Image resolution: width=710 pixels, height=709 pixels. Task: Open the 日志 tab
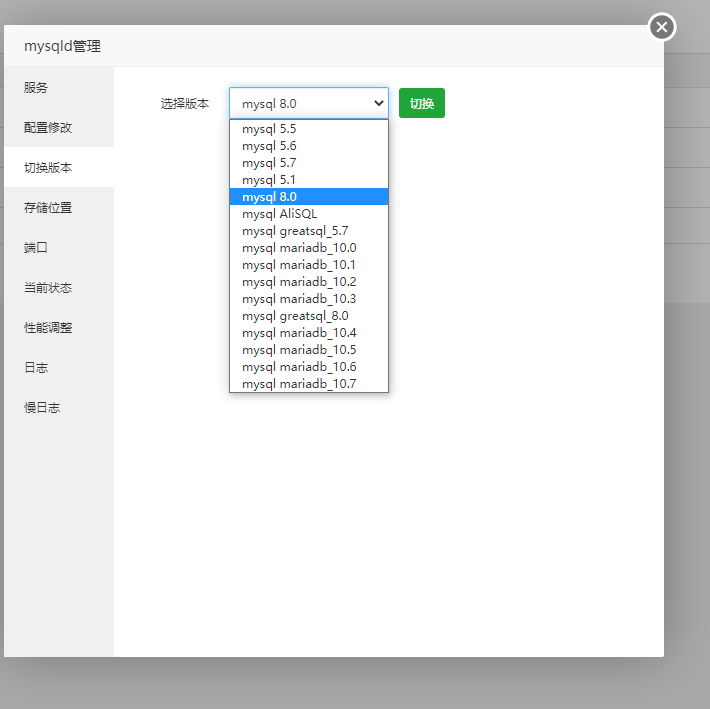(x=59, y=367)
